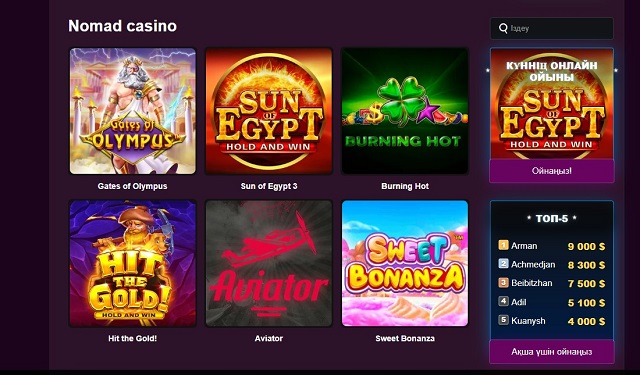Click the rank 3 badge beside Beibitzhan
The image size is (640, 375).
[503, 282]
